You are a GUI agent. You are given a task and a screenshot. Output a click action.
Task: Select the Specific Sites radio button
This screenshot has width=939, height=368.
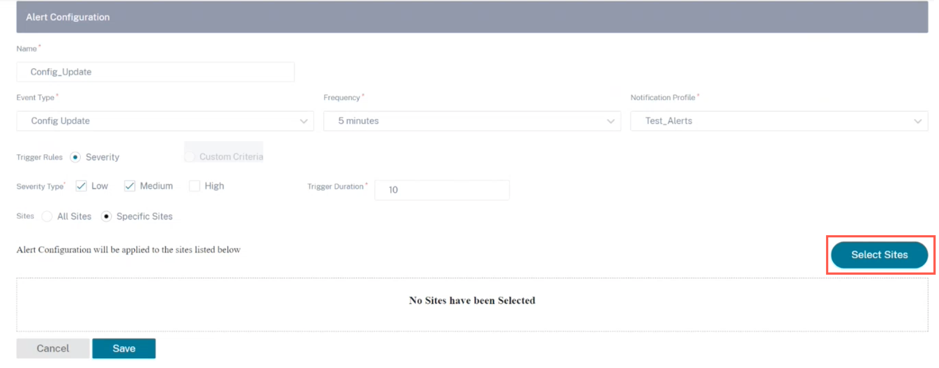coord(107,217)
